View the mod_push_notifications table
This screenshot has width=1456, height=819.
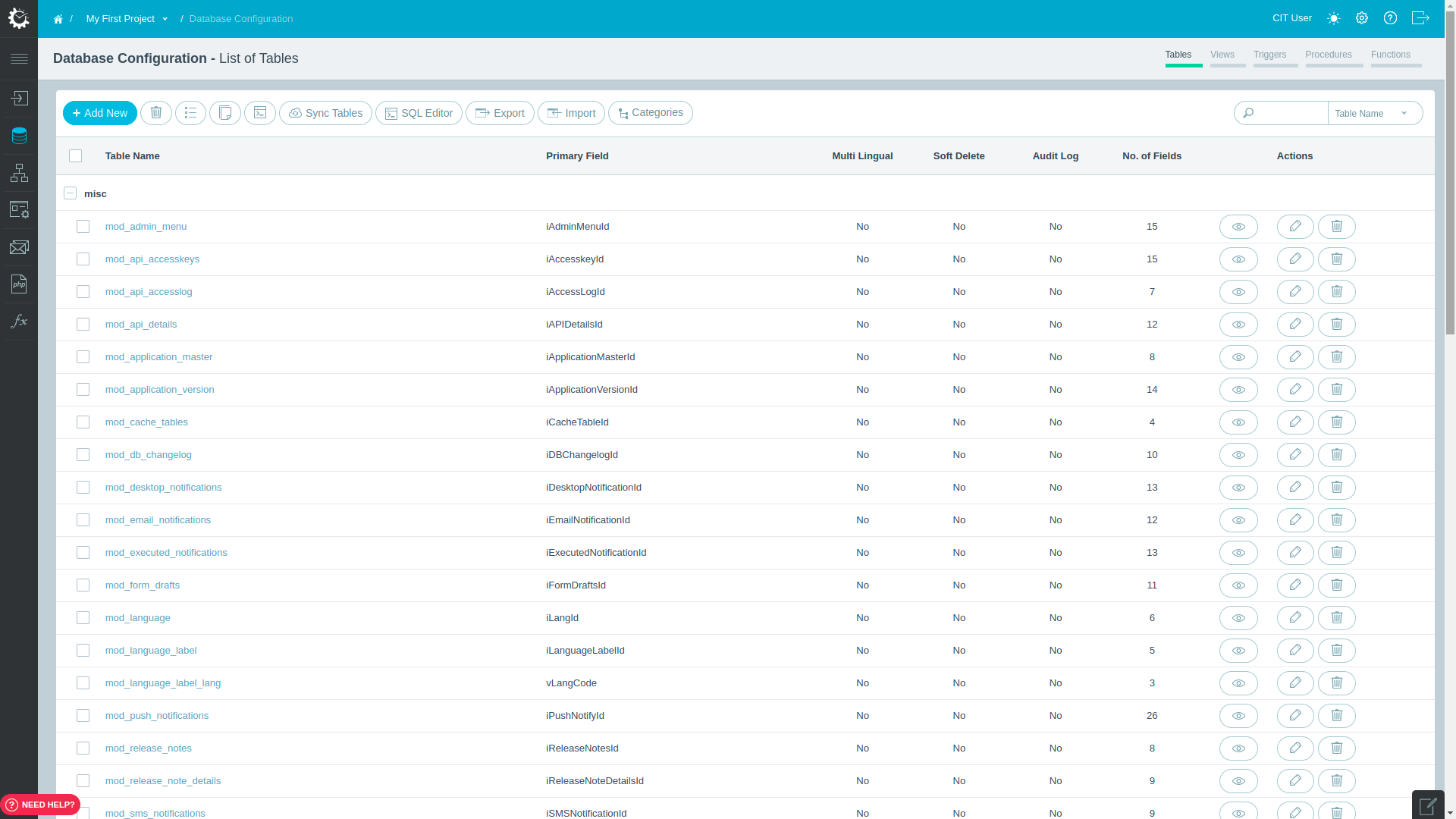pyautogui.click(x=1238, y=716)
